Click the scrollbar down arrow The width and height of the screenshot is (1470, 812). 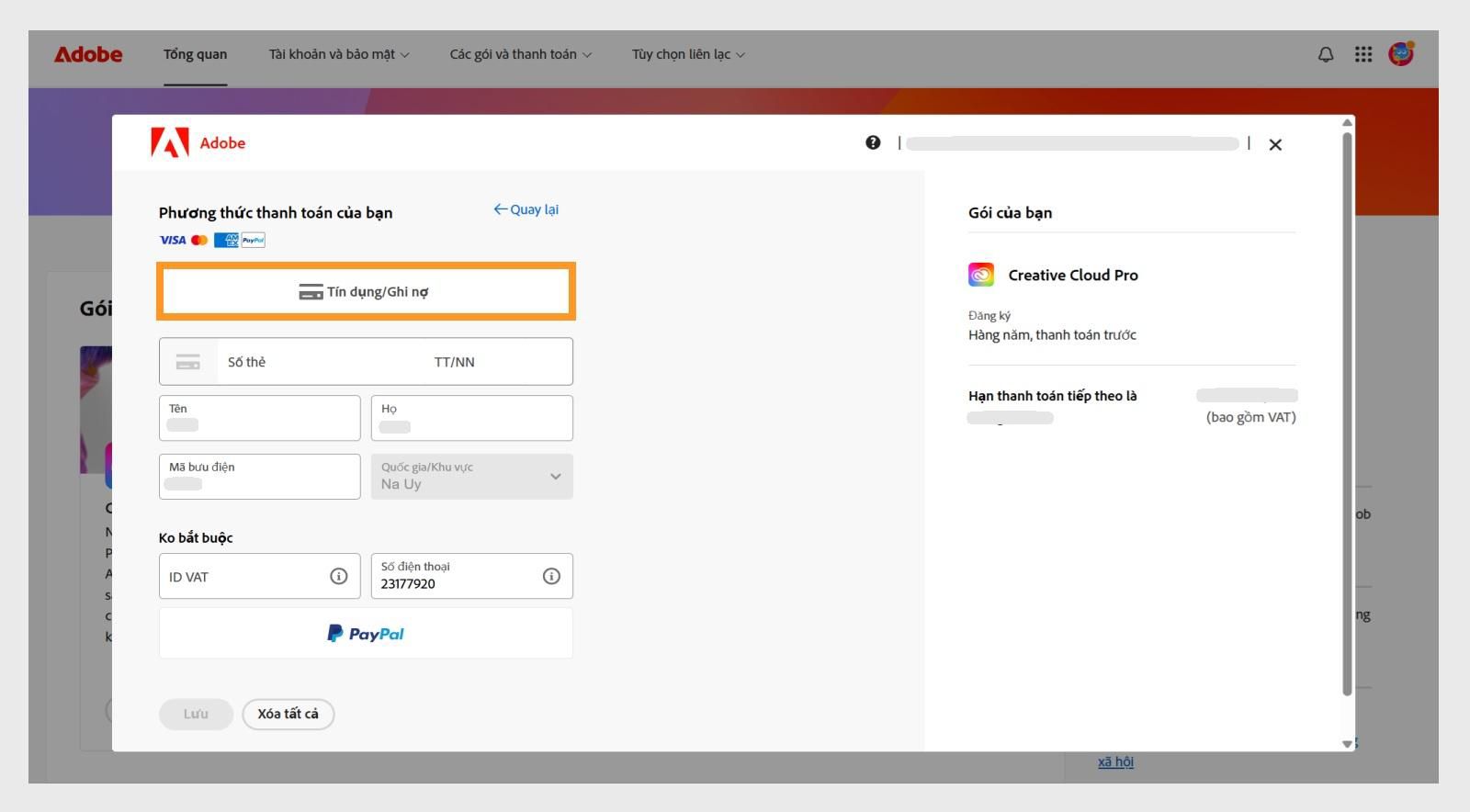click(1348, 744)
